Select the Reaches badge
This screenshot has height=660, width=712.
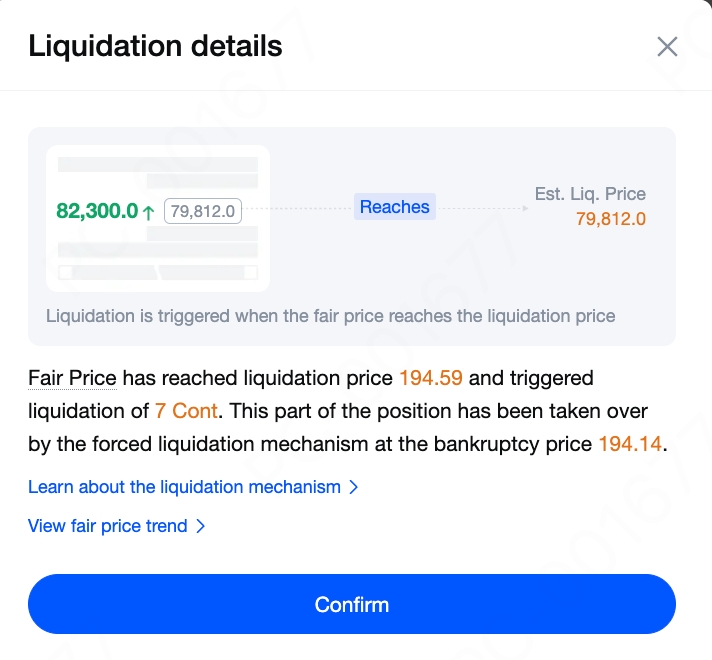coord(395,207)
